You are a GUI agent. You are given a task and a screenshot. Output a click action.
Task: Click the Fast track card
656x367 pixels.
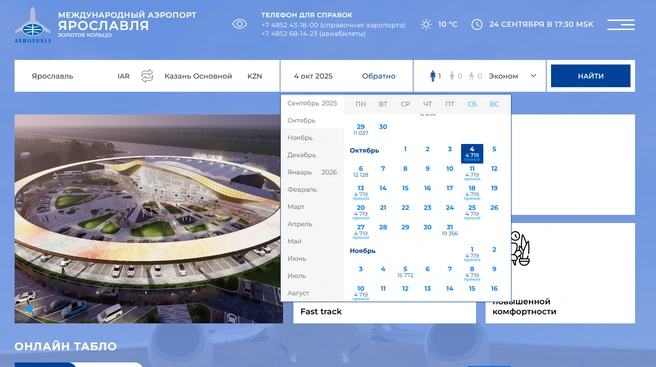[384, 311]
